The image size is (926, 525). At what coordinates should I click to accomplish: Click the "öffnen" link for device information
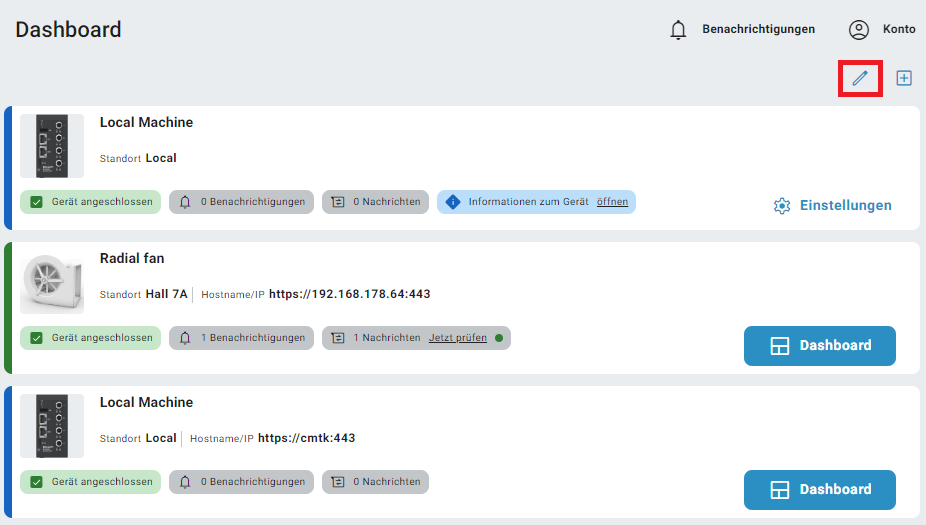click(x=612, y=202)
